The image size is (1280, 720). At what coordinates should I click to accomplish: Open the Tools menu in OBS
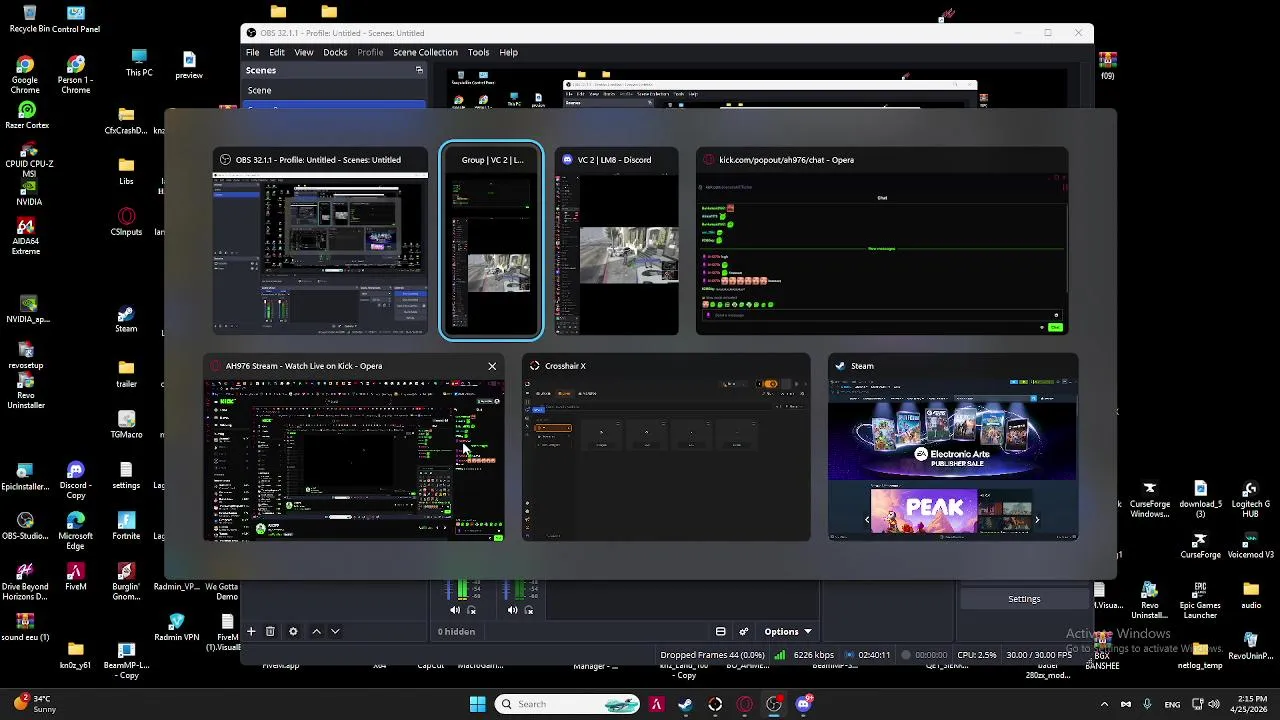pyautogui.click(x=479, y=52)
